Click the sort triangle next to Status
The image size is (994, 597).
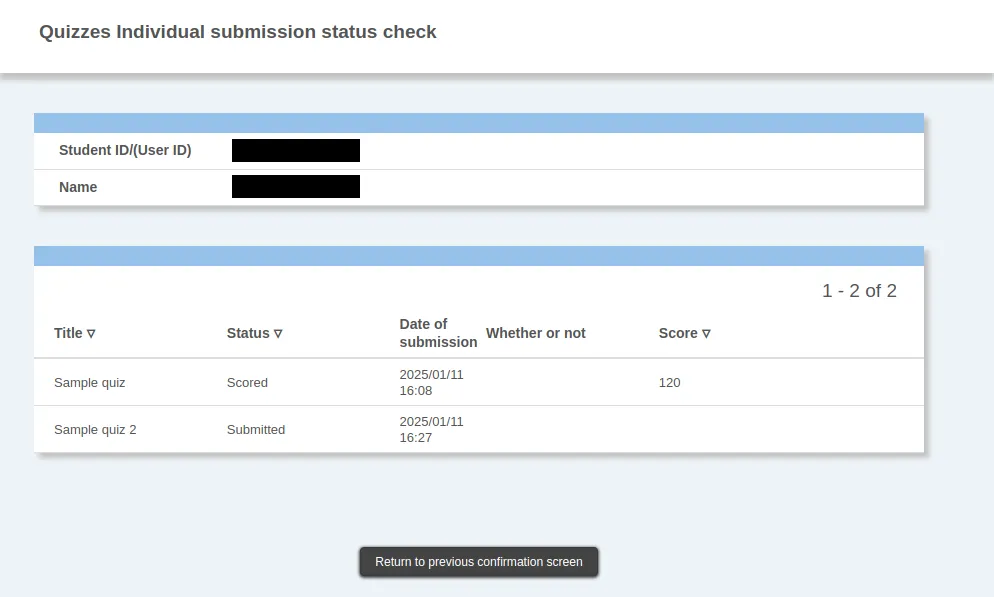[x=278, y=334]
